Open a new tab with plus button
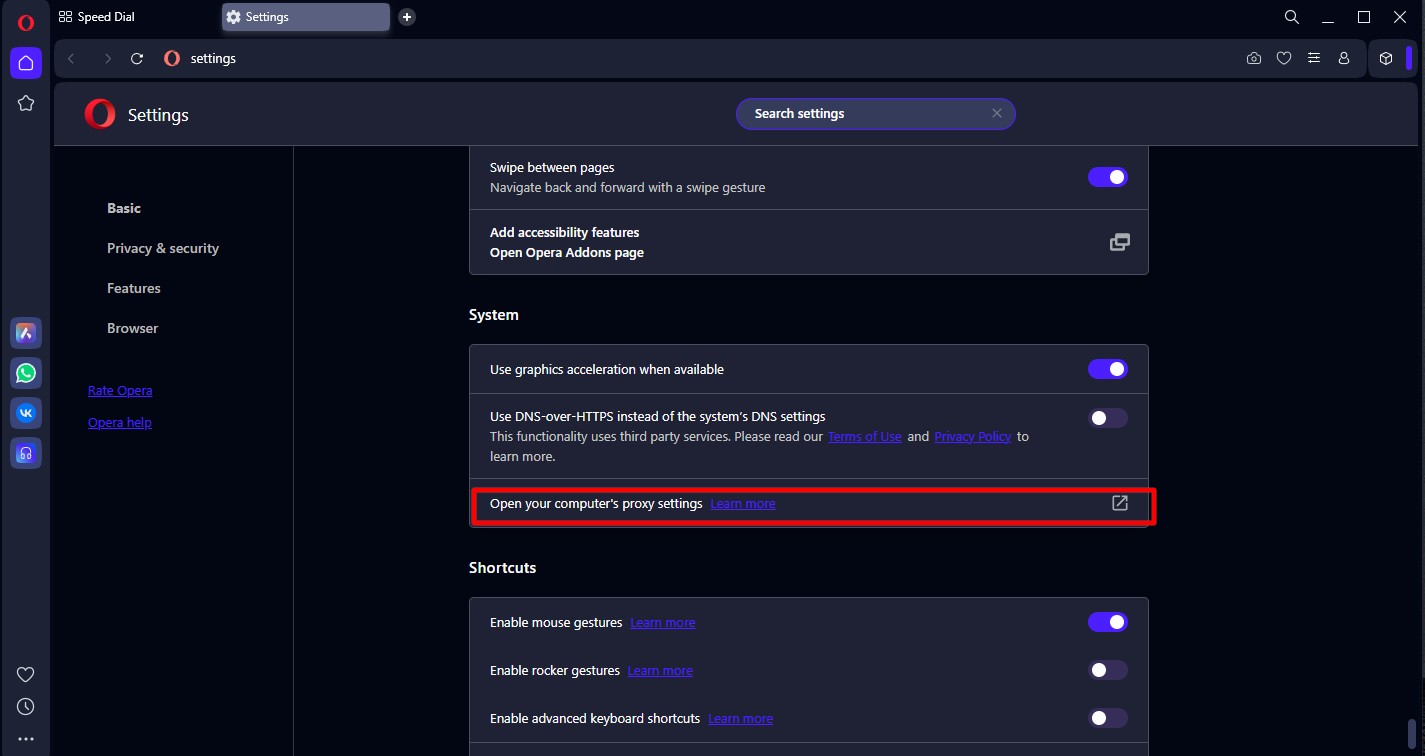Viewport: 1425px width, 756px height. [x=406, y=17]
